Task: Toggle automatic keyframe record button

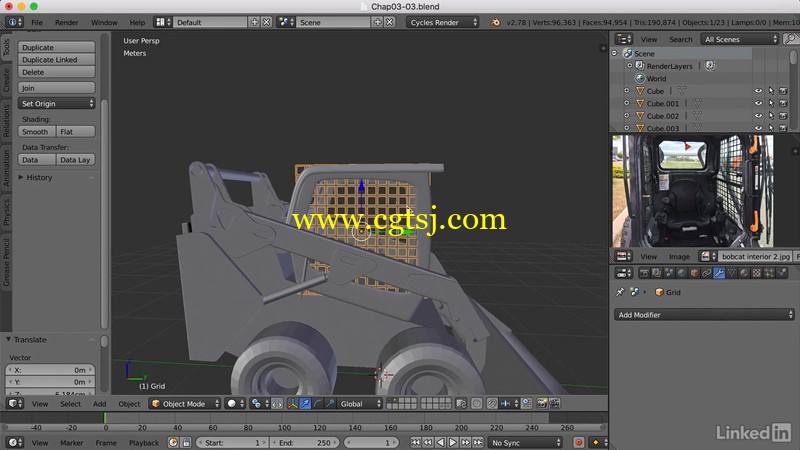Action: tap(579, 442)
